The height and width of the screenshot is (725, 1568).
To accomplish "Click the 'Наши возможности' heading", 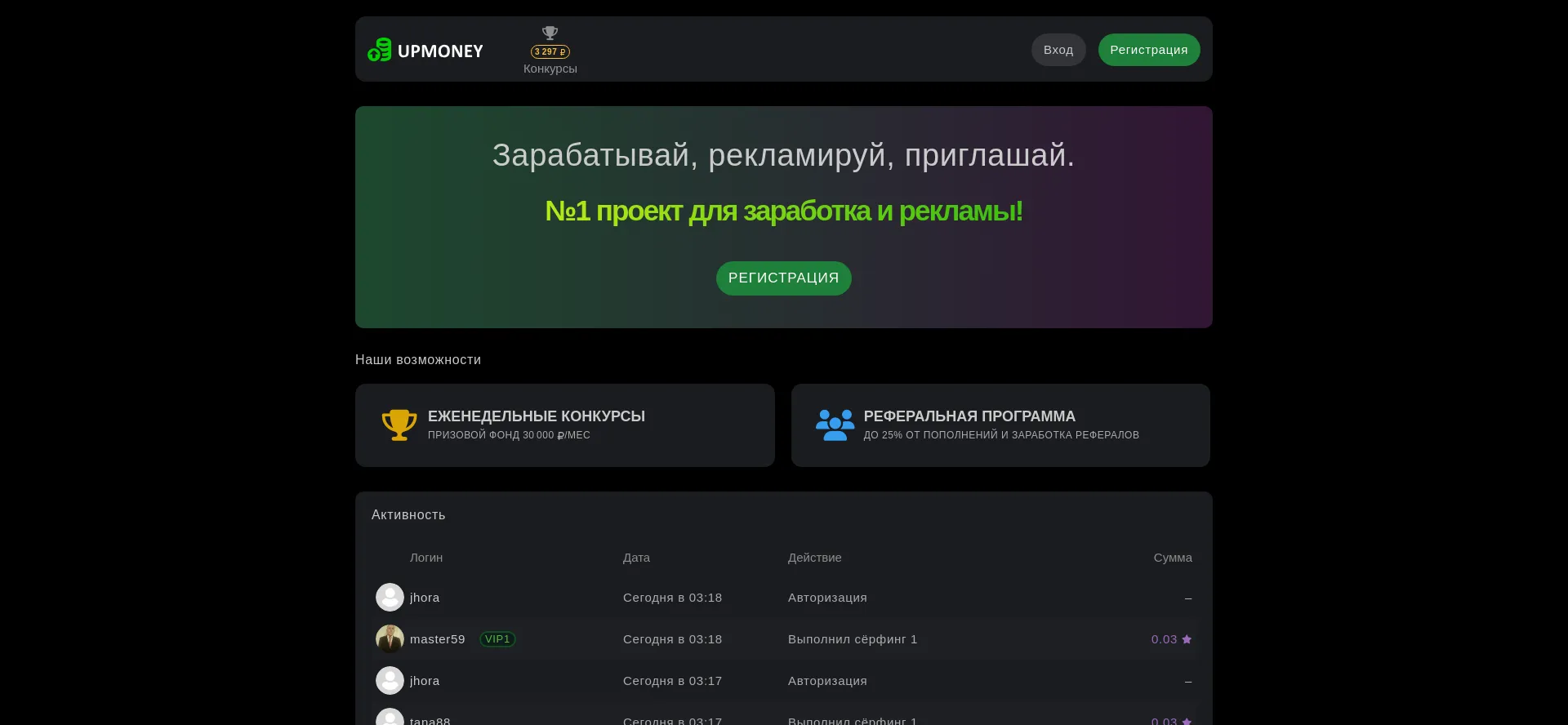I will [418, 360].
